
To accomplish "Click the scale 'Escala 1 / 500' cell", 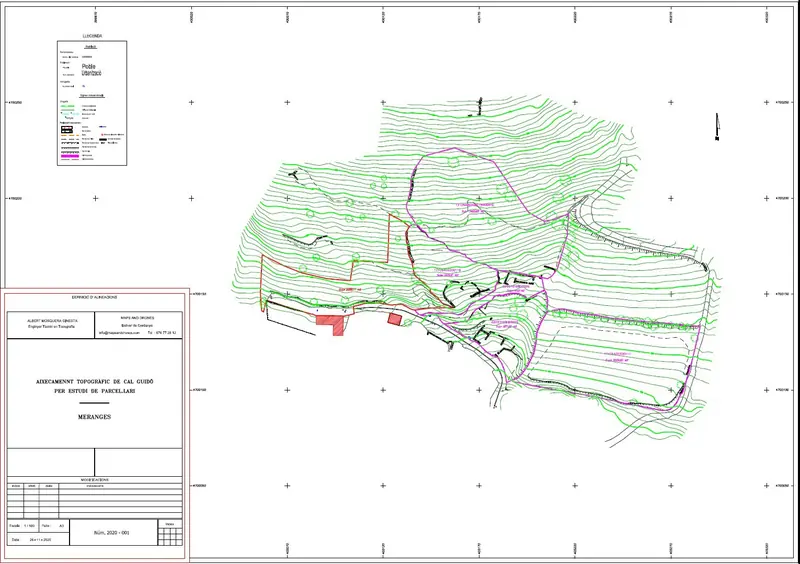I will (22, 526).
